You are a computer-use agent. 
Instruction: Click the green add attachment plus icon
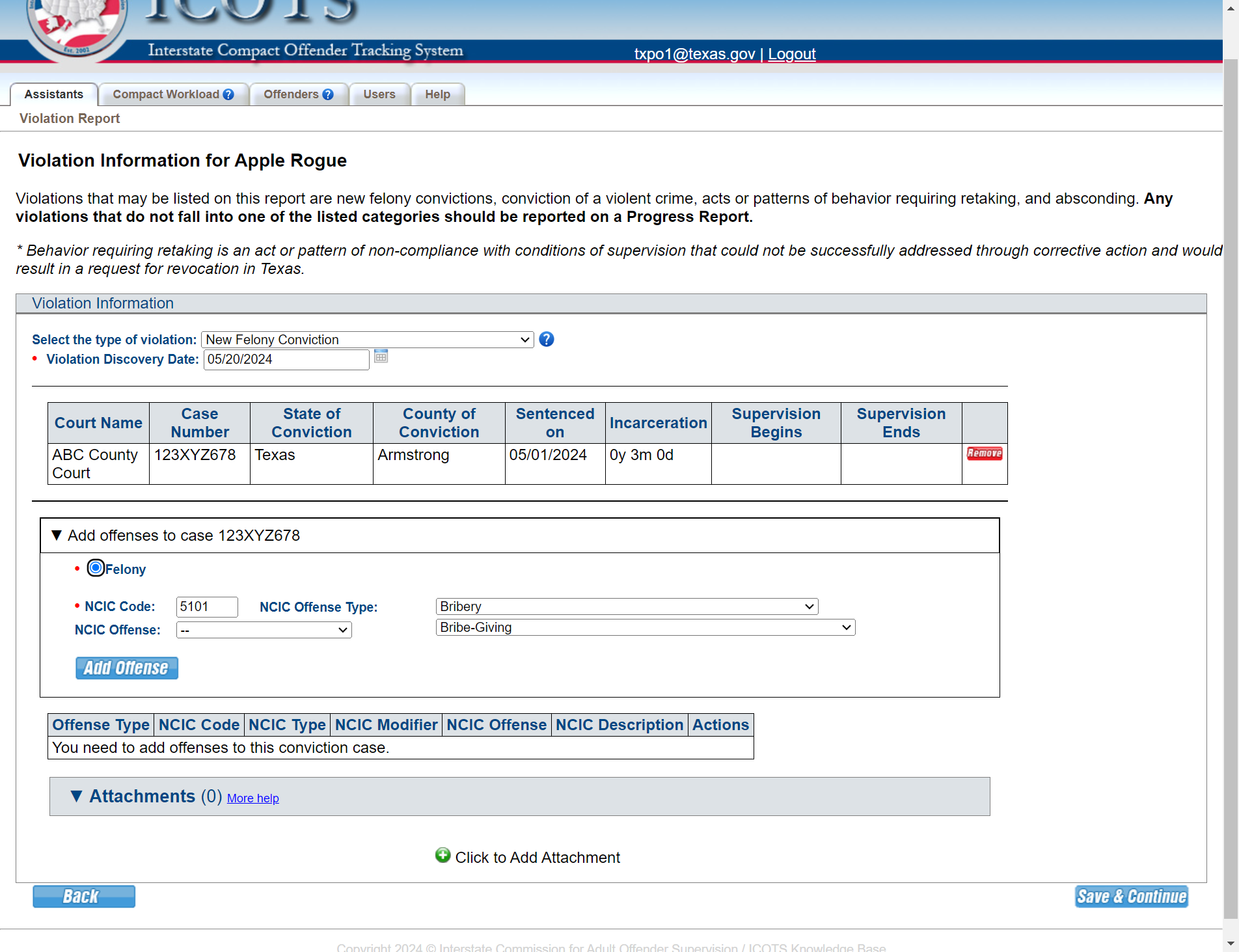[x=442, y=855]
